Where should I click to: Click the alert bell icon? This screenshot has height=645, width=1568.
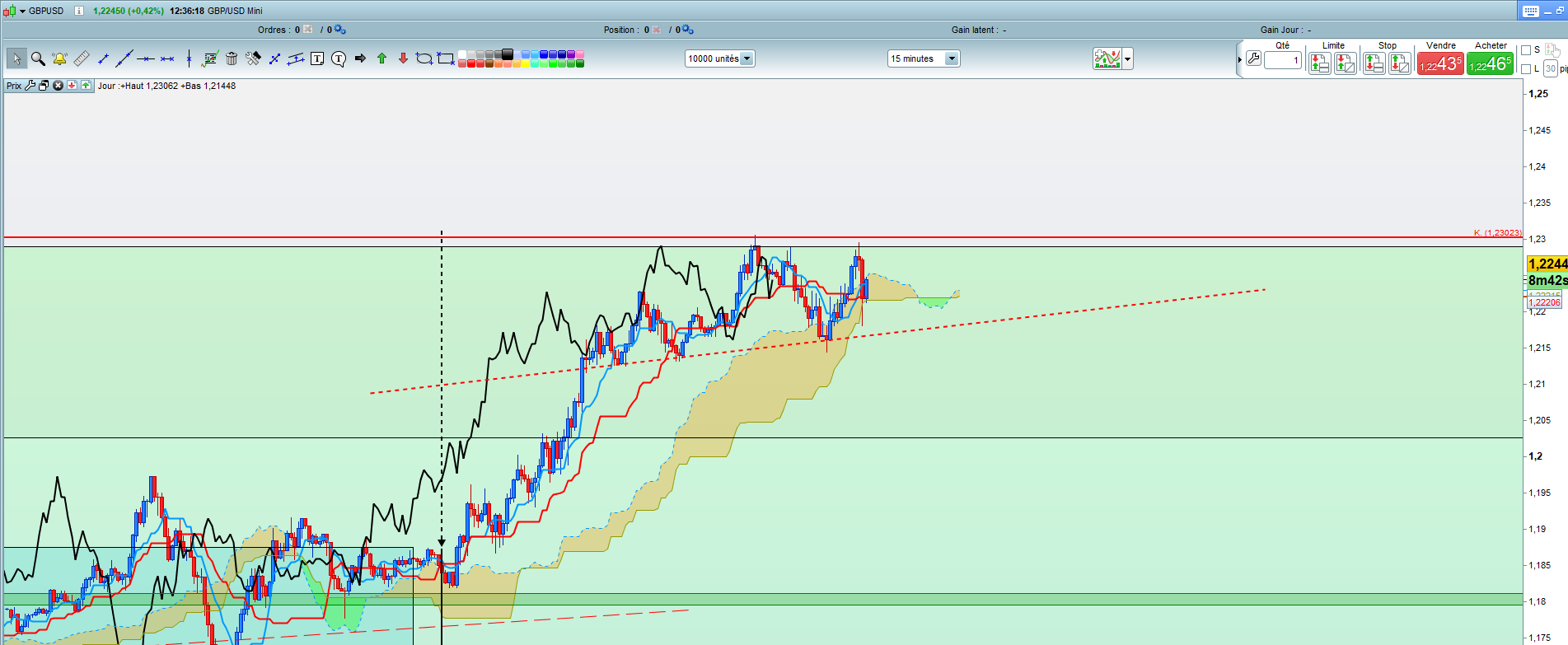pyautogui.click(x=59, y=58)
